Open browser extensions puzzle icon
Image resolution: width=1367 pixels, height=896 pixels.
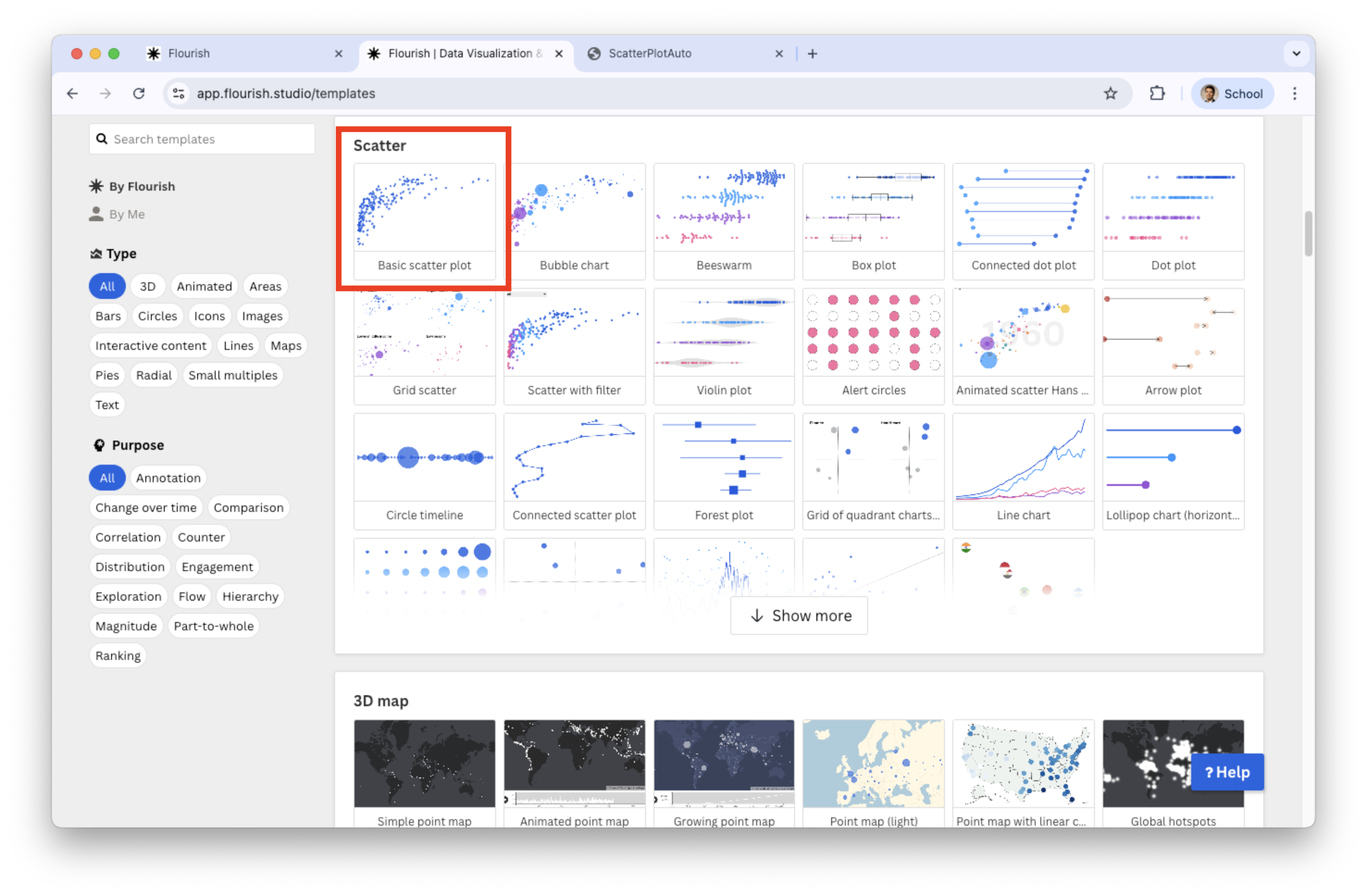coord(1157,93)
